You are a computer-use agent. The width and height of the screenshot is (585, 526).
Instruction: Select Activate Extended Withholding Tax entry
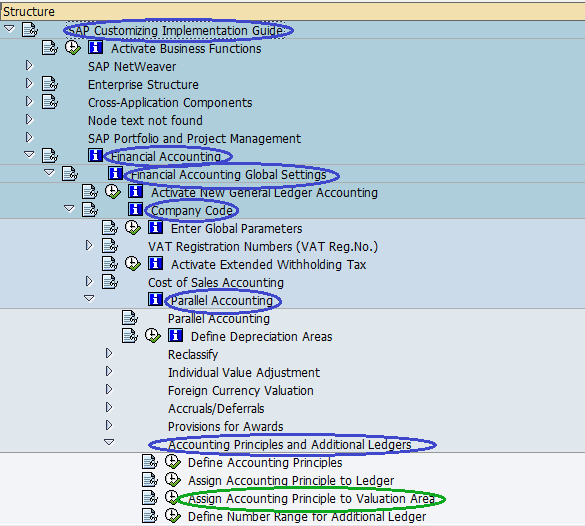click(269, 265)
